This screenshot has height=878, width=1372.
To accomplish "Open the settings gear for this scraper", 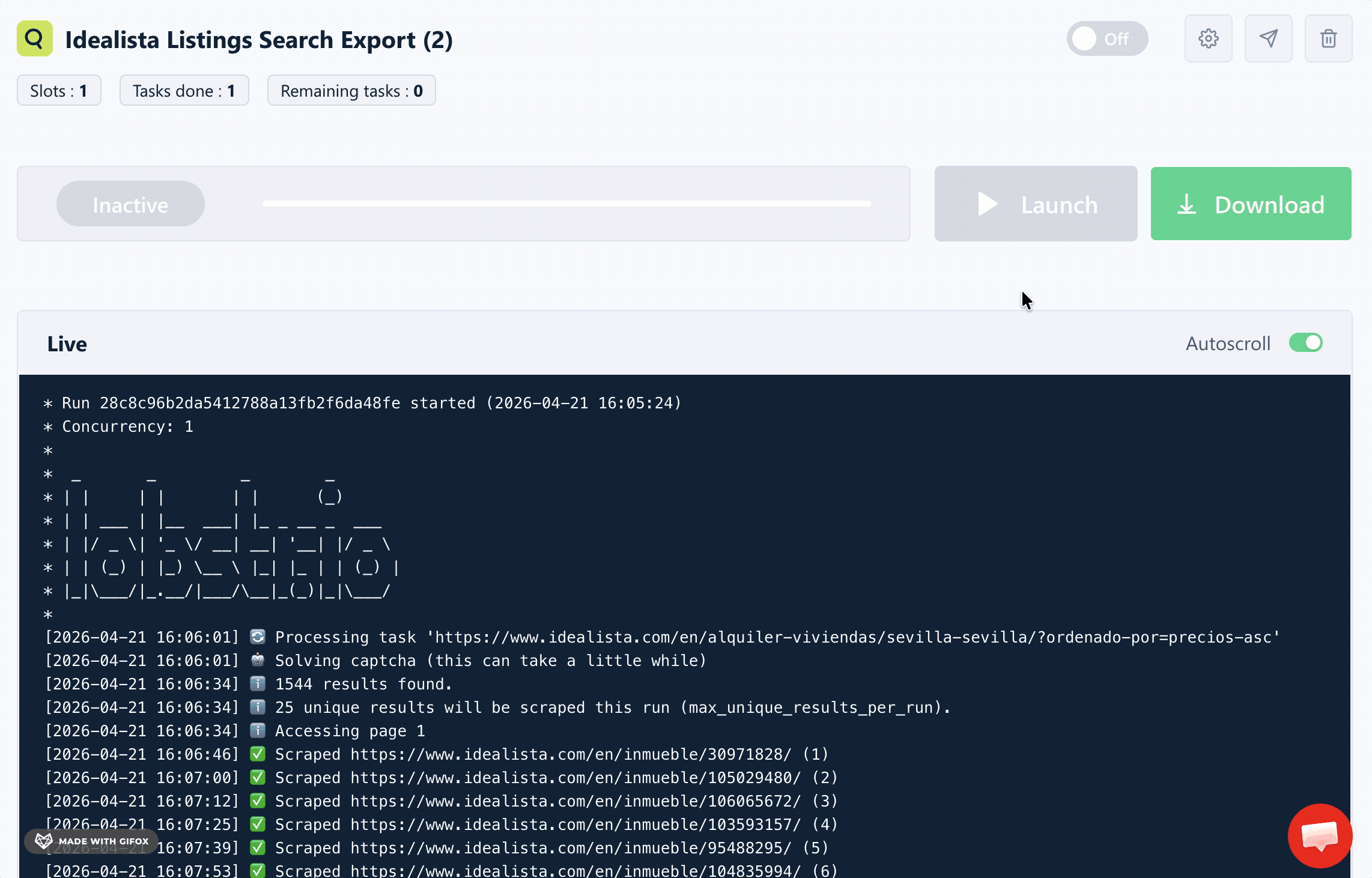I will pos(1208,38).
